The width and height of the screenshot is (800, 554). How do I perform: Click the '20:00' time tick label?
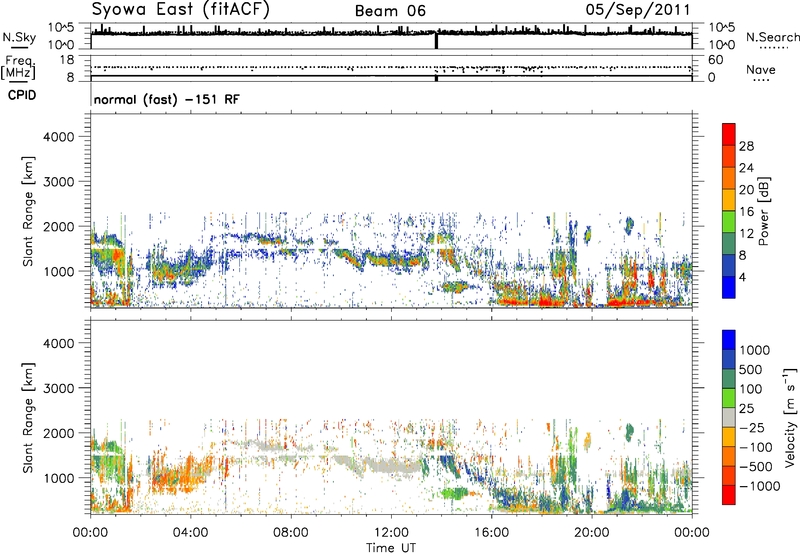click(592, 533)
